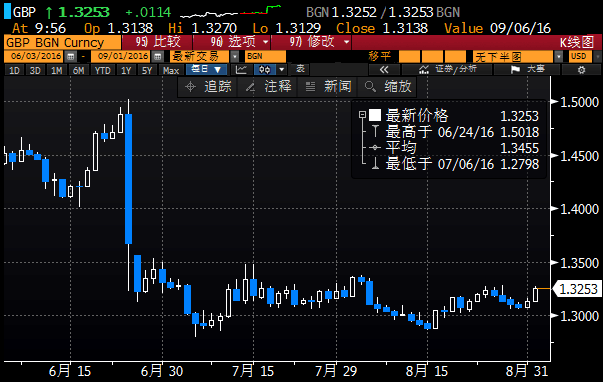Image resolution: width=603 pixels, height=382 pixels.
Task: Open the end date calendar picker
Action: click(157, 57)
